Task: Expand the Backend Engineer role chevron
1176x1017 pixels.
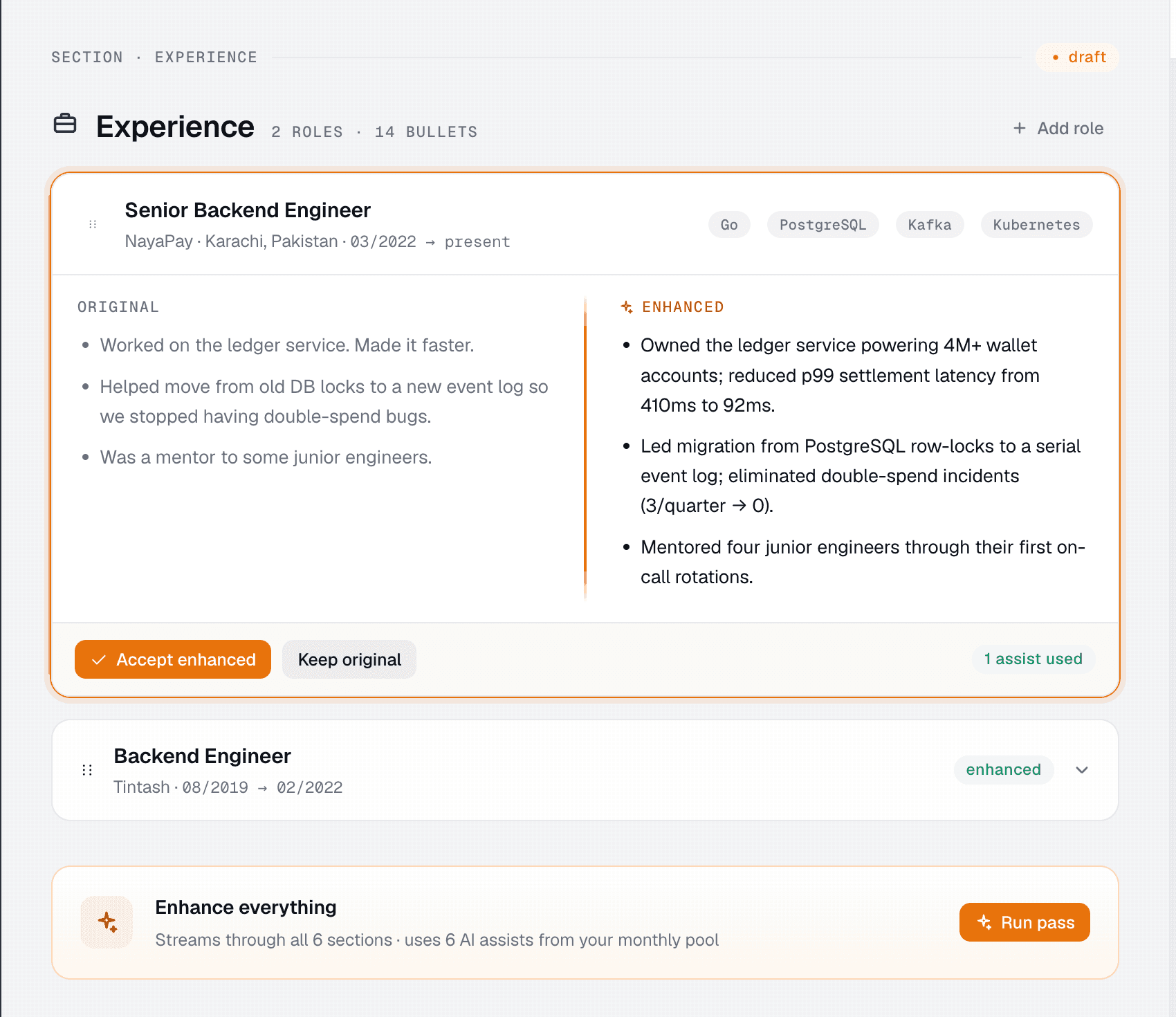Action: click(1082, 770)
